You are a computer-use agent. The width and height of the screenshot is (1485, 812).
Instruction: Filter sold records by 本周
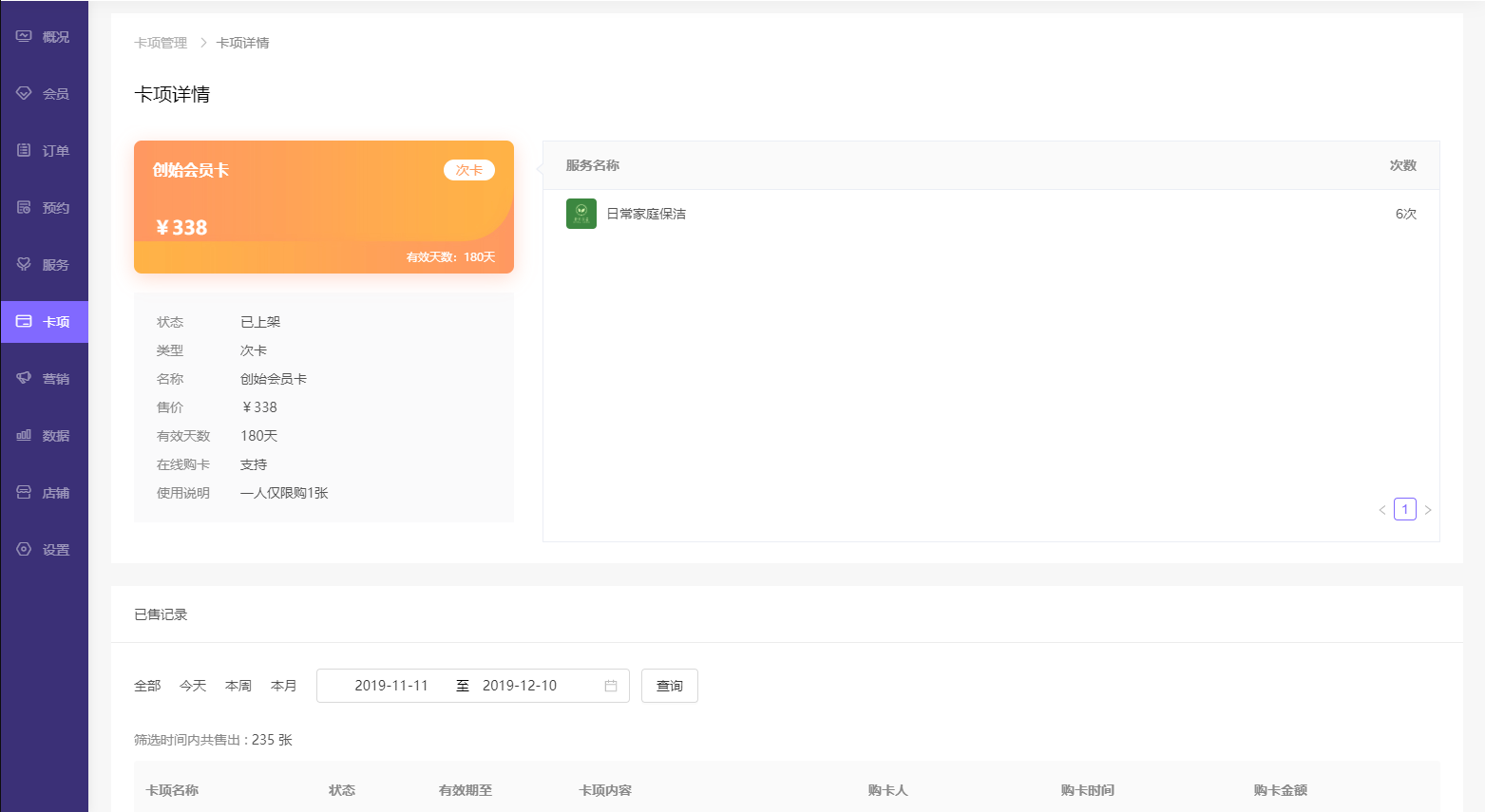click(238, 686)
